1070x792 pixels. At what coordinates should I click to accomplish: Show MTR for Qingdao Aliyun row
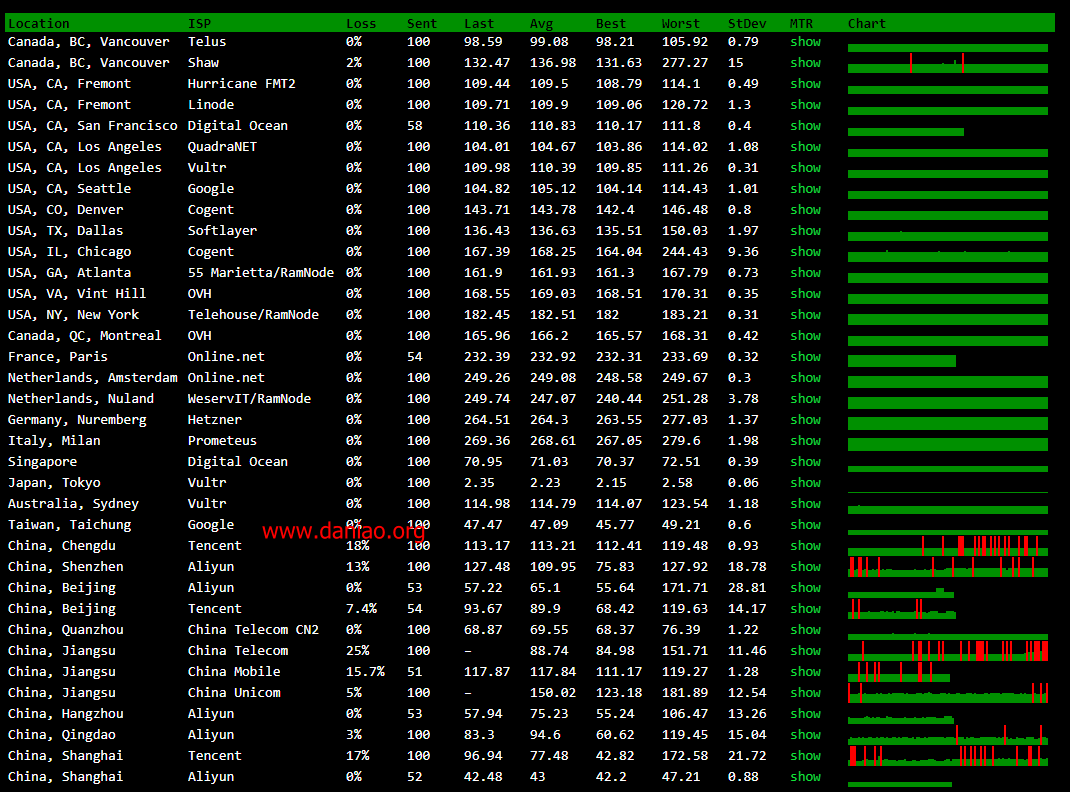tap(805, 735)
